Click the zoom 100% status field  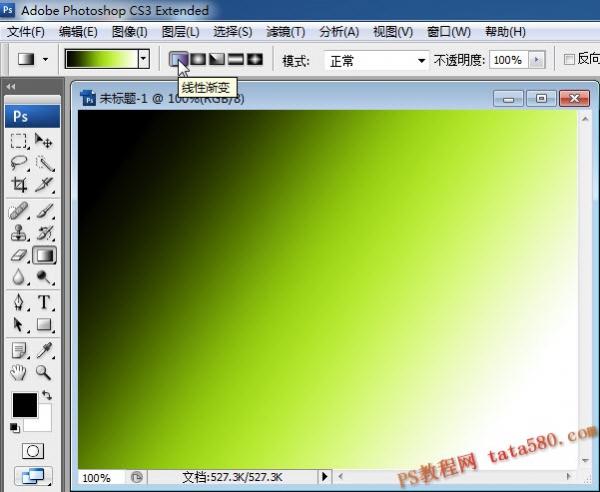pos(101,478)
